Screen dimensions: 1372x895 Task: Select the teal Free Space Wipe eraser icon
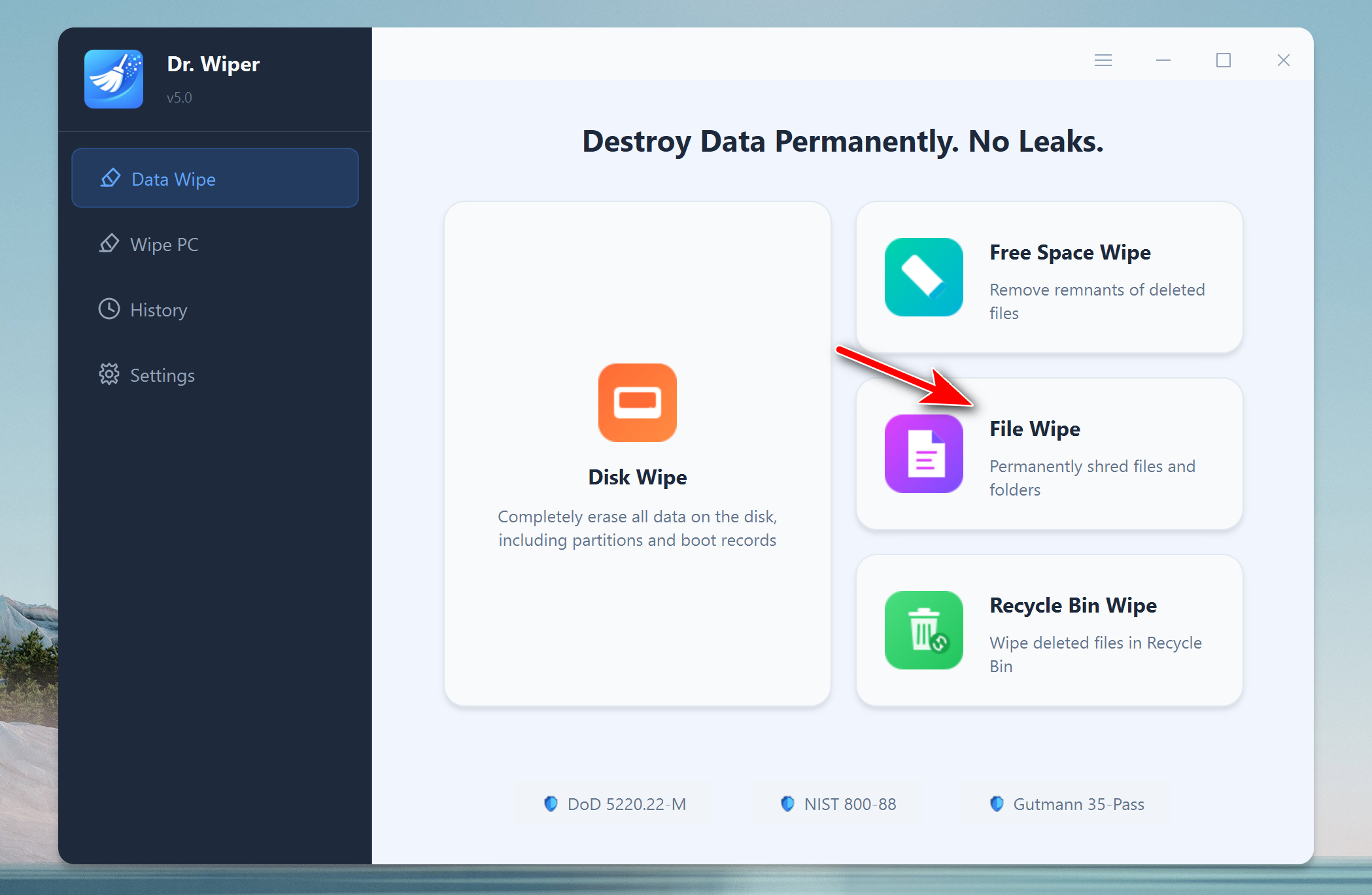click(924, 277)
